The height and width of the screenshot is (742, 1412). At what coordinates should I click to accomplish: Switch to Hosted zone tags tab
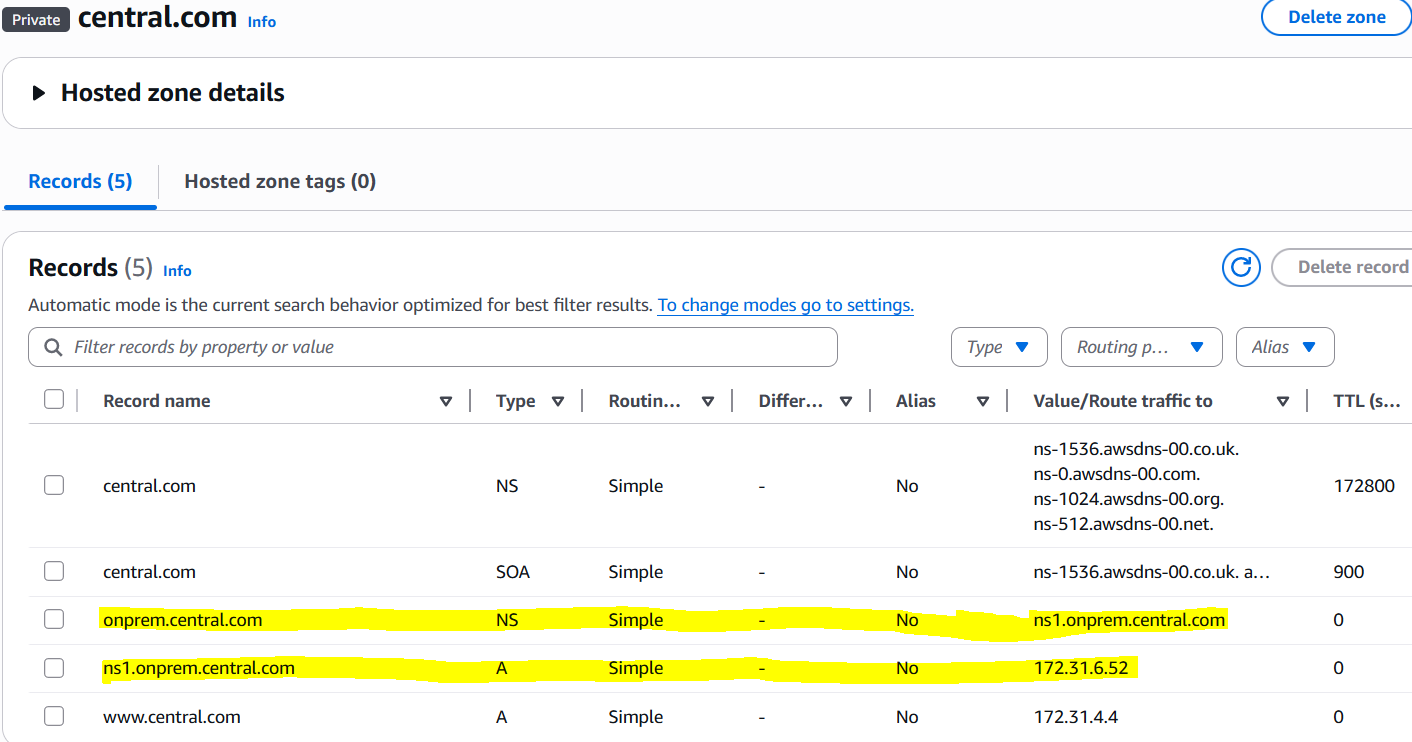280,181
